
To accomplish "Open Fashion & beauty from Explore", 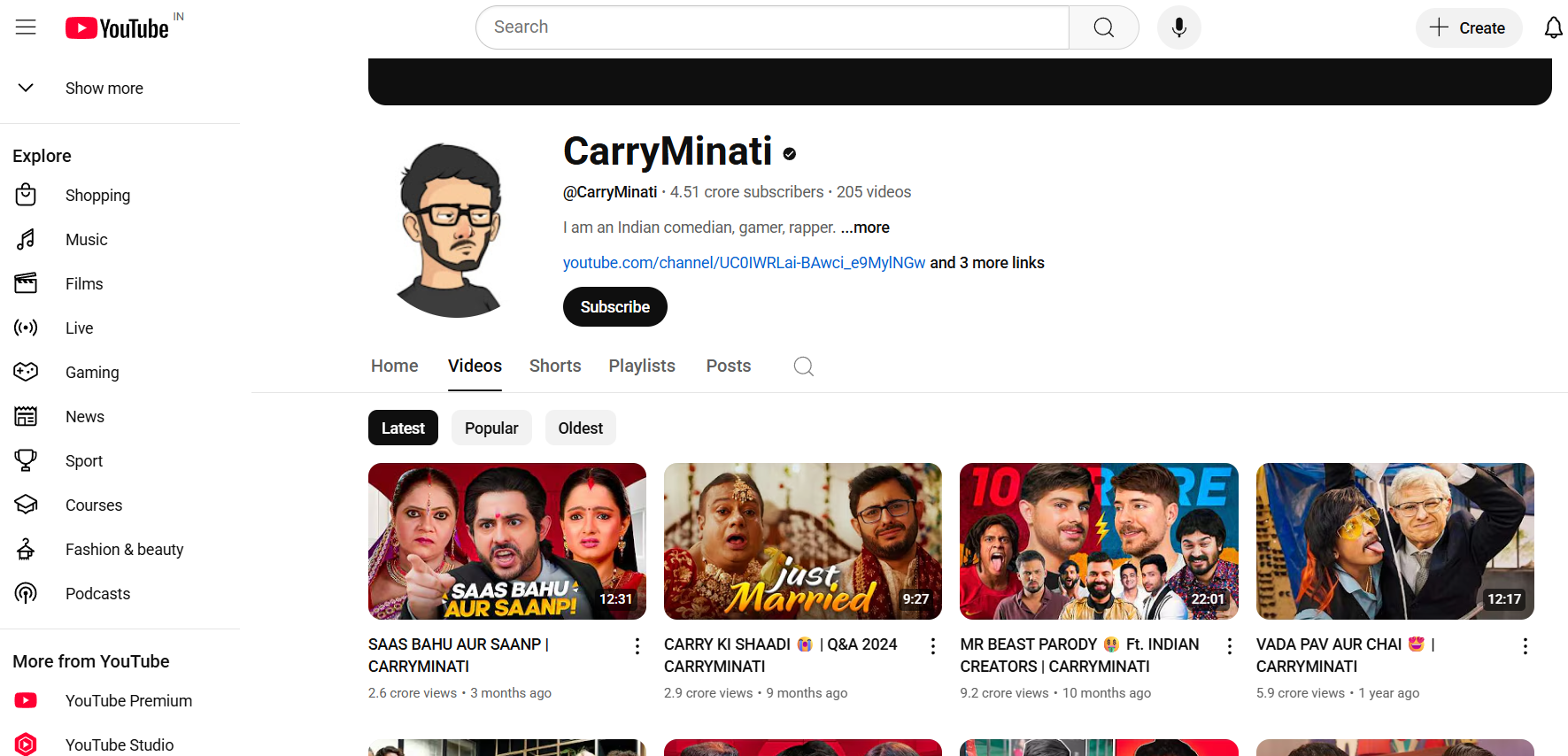I will point(120,549).
